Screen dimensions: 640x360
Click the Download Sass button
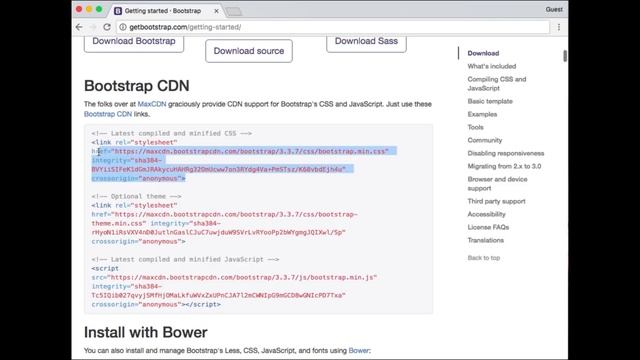tap(366, 43)
